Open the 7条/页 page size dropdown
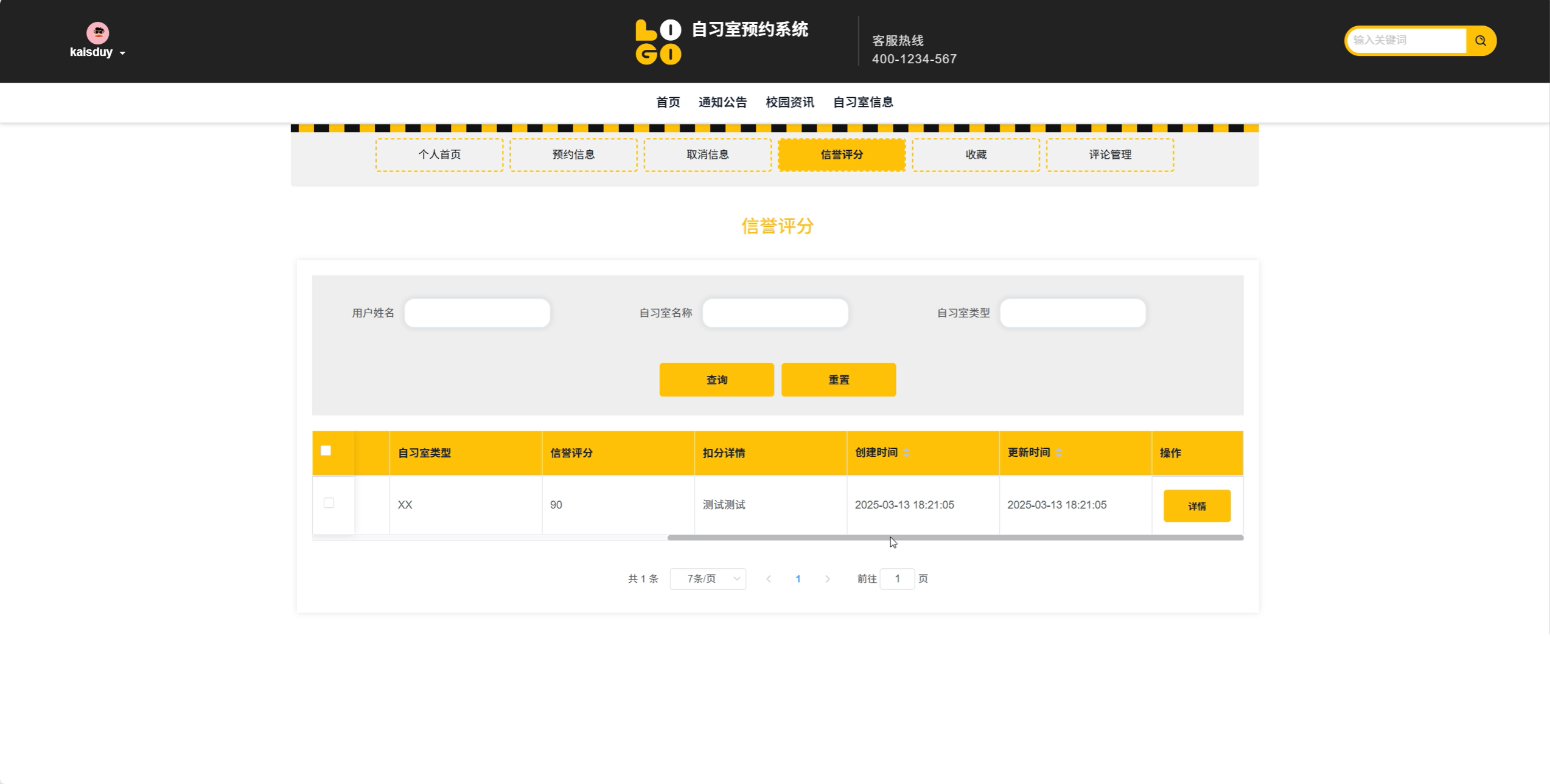This screenshot has height=784, width=1550. [x=708, y=579]
